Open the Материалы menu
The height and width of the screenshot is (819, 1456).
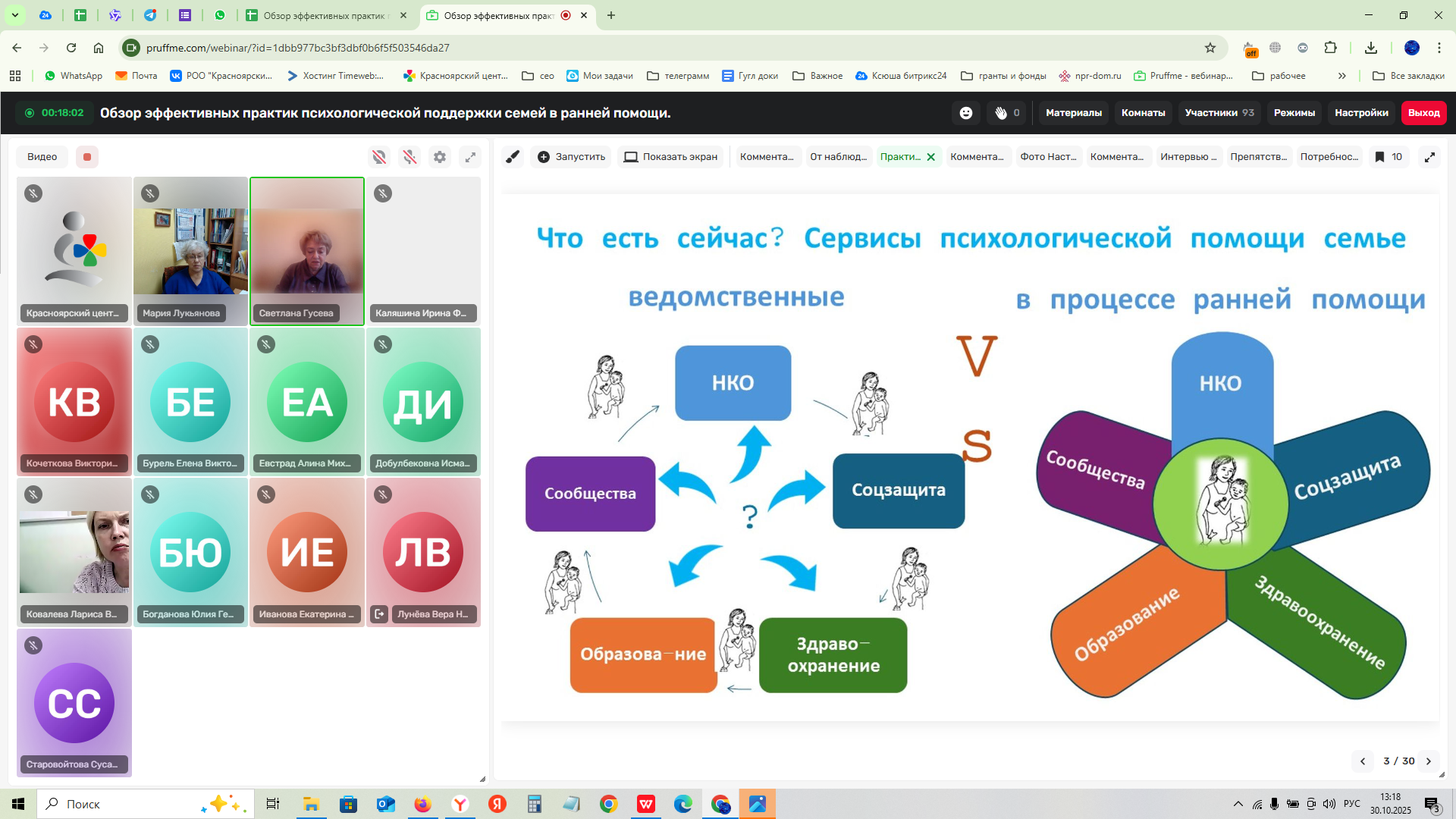(x=1073, y=113)
